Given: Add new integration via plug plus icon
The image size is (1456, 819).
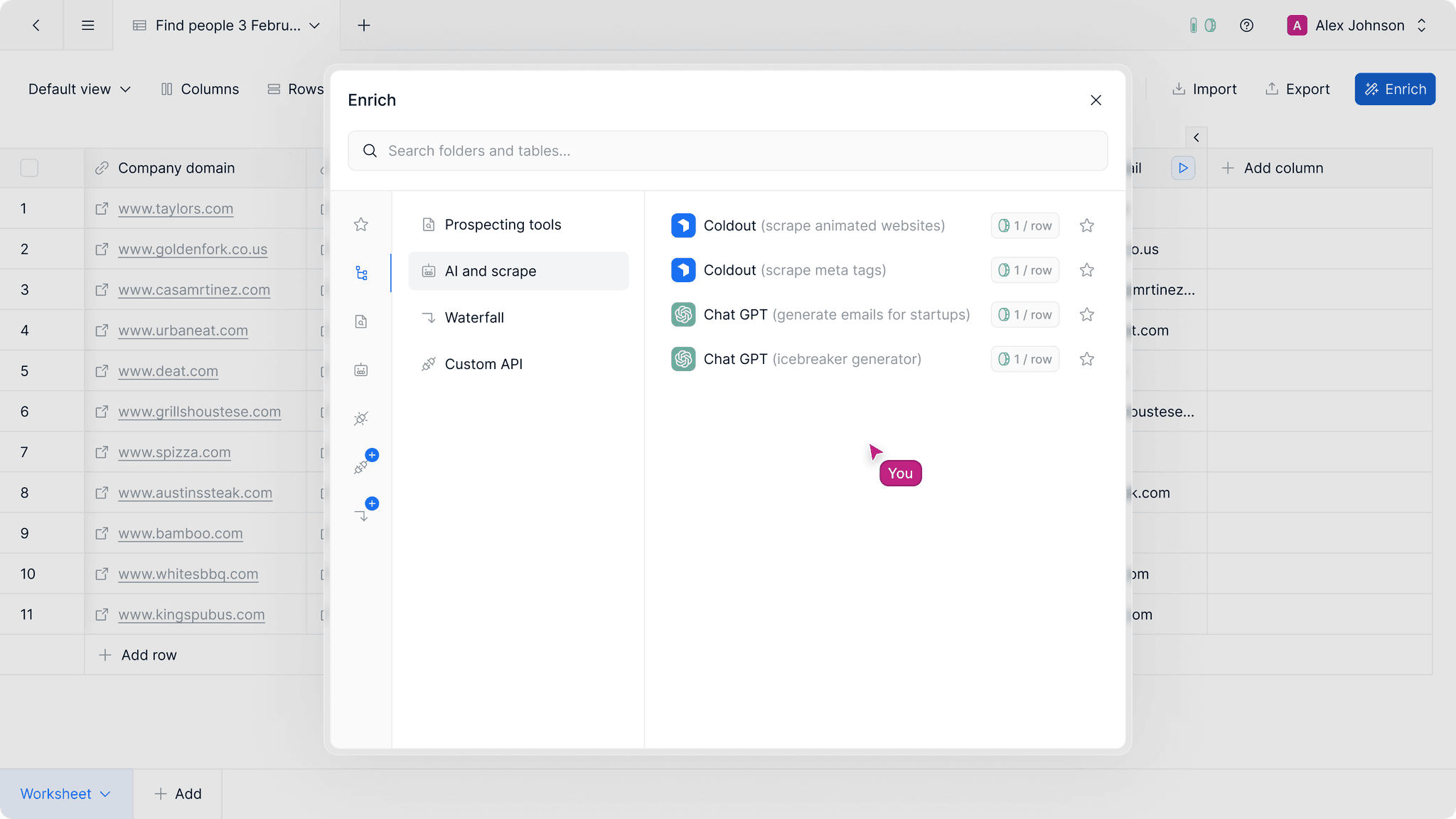Looking at the screenshot, I should (365, 462).
